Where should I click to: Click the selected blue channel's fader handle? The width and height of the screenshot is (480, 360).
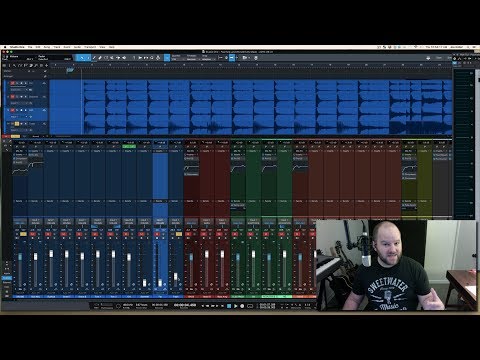[160, 283]
